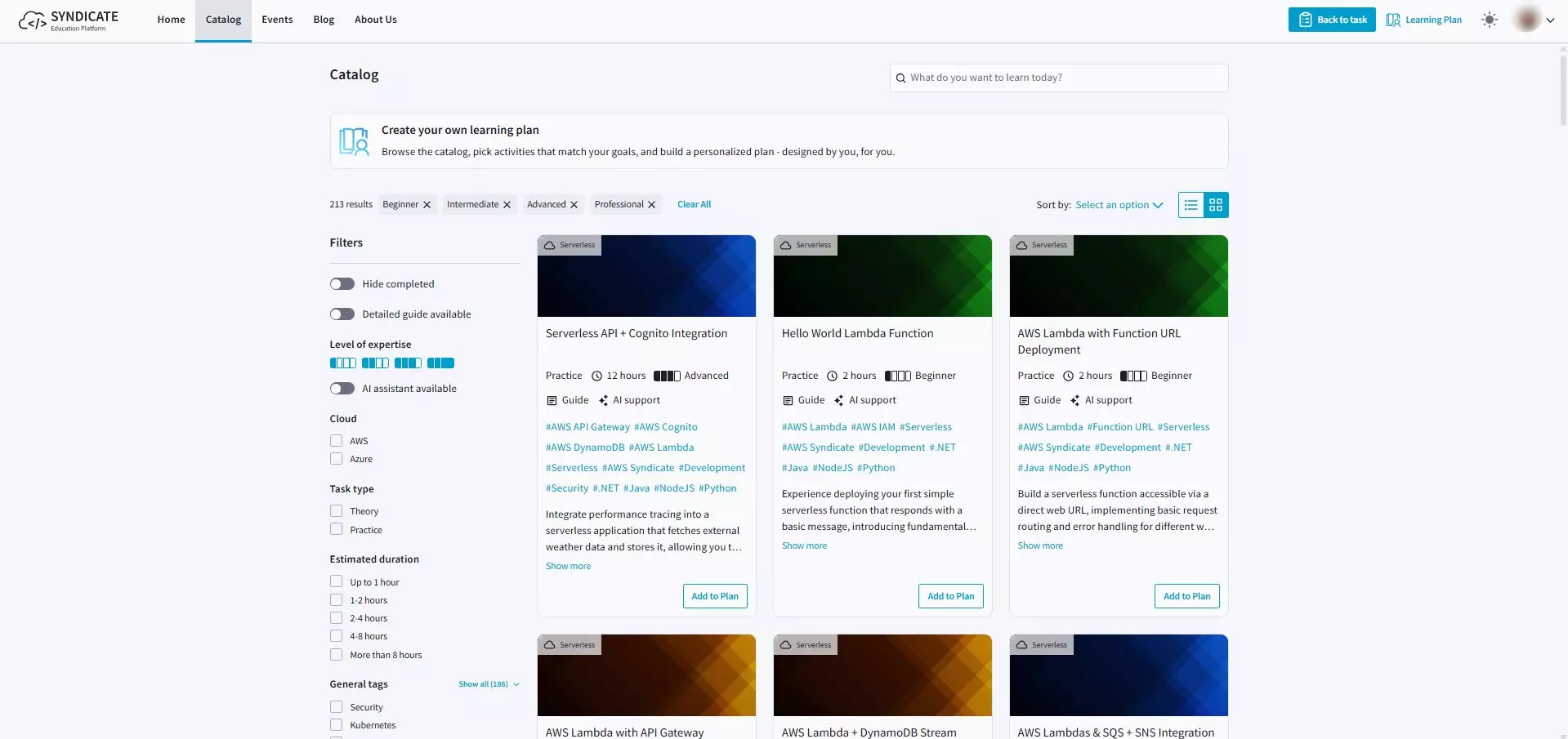Click Serverless badge on Serverless API + Cognito card
1568x739 pixels.
570,245
